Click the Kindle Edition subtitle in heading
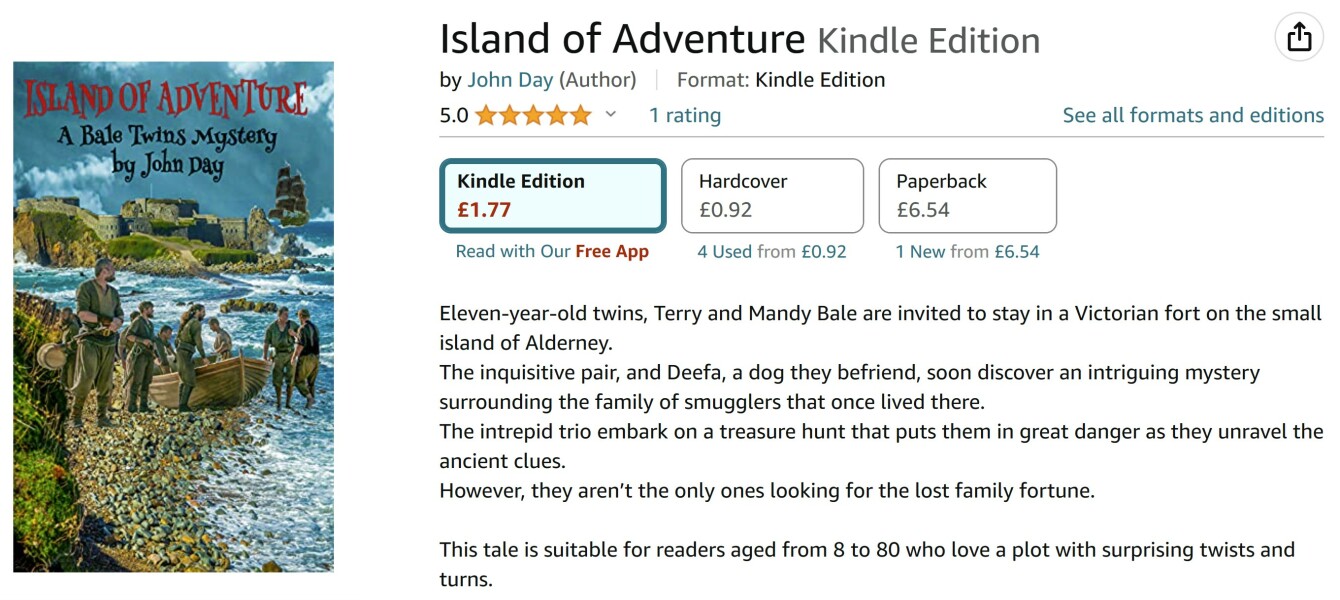1340x600 pixels. point(928,41)
